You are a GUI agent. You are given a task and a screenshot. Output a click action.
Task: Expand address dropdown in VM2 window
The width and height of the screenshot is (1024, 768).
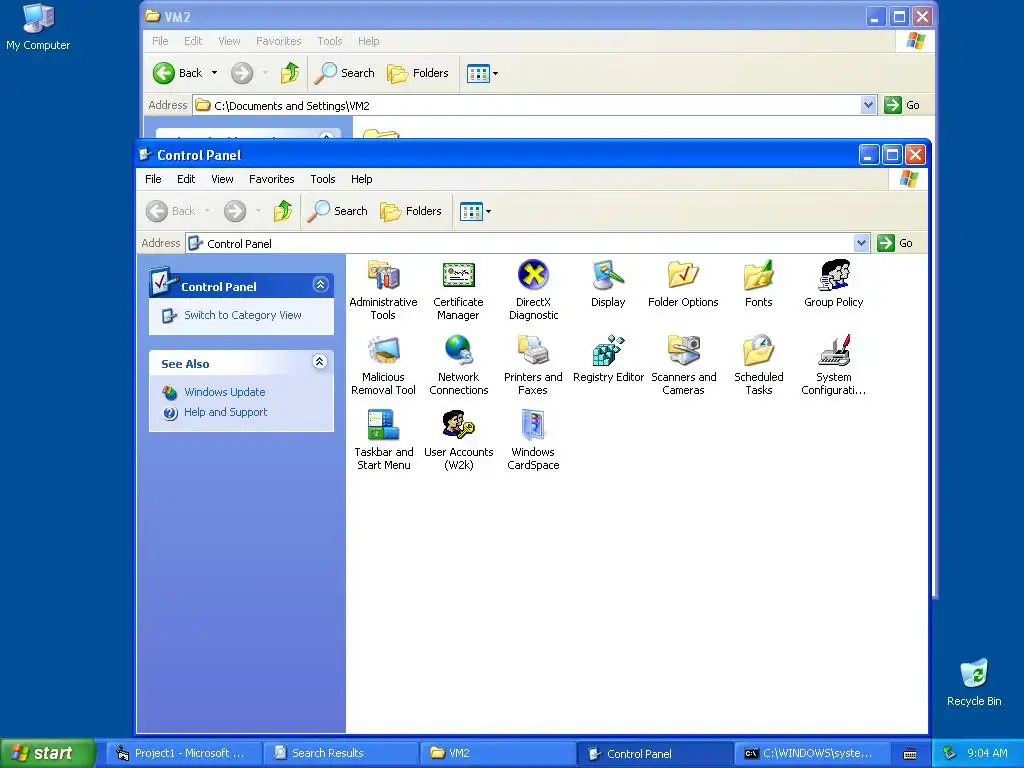(868, 105)
